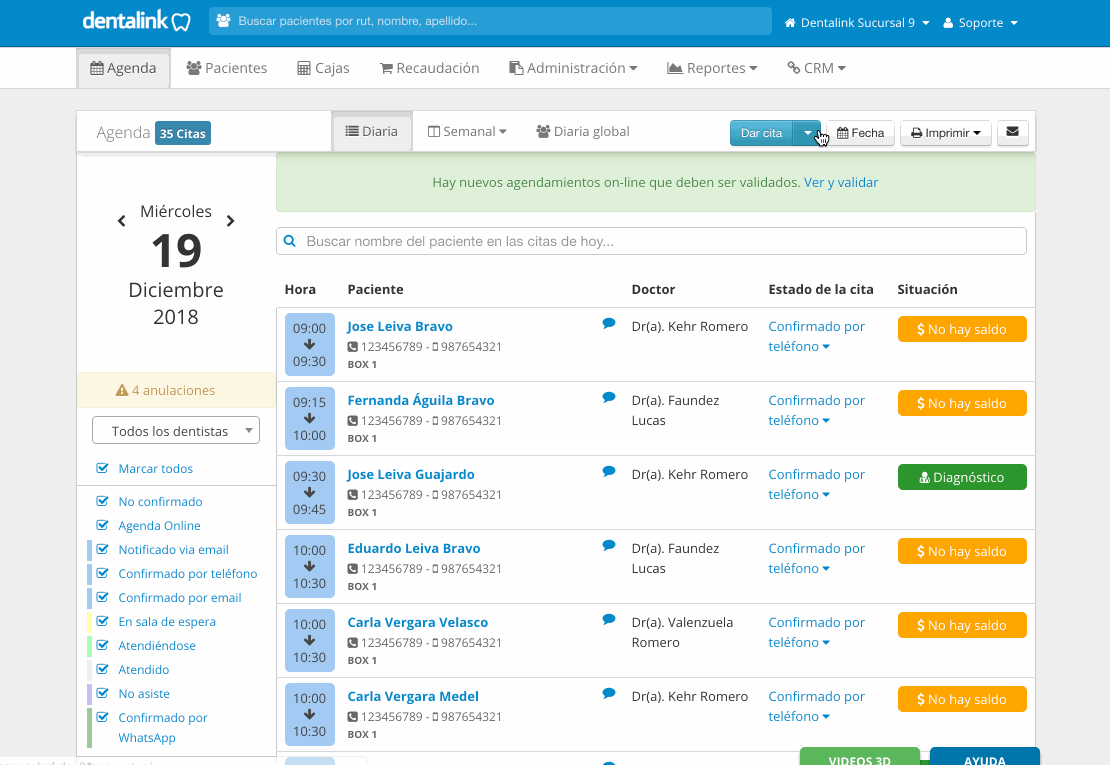Open the Reportes menu
This screenshot has width=1110, height=765.
point(712,68)
